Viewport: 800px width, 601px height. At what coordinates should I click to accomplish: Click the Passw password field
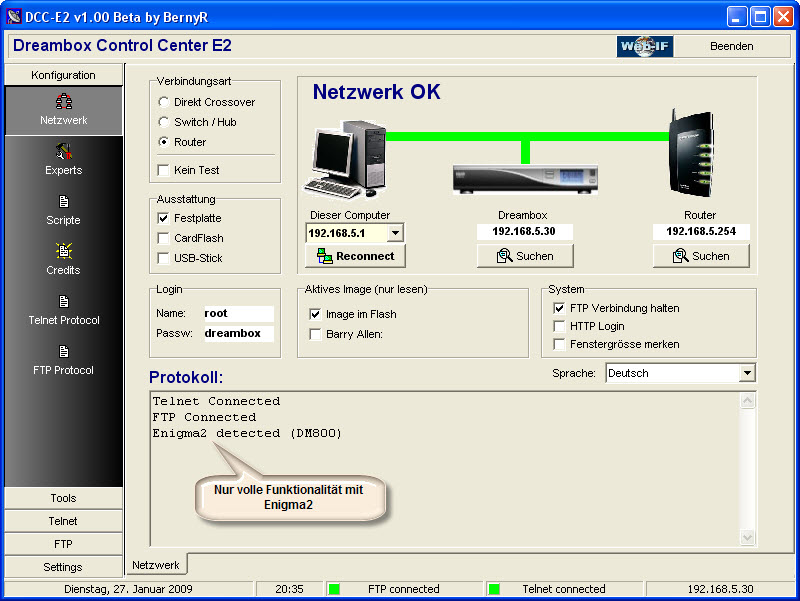(238, 334)
